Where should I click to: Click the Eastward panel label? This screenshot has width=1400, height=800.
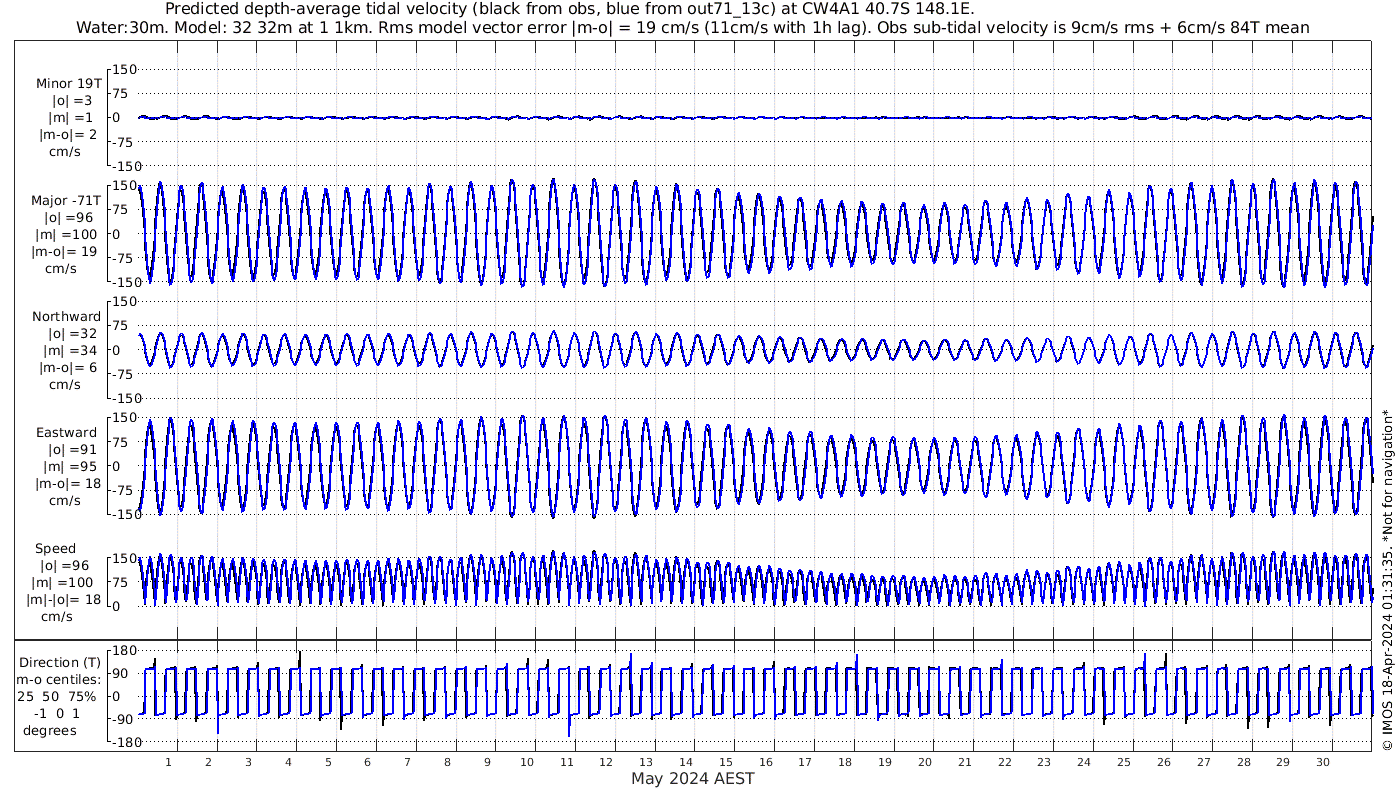[66, 433]
